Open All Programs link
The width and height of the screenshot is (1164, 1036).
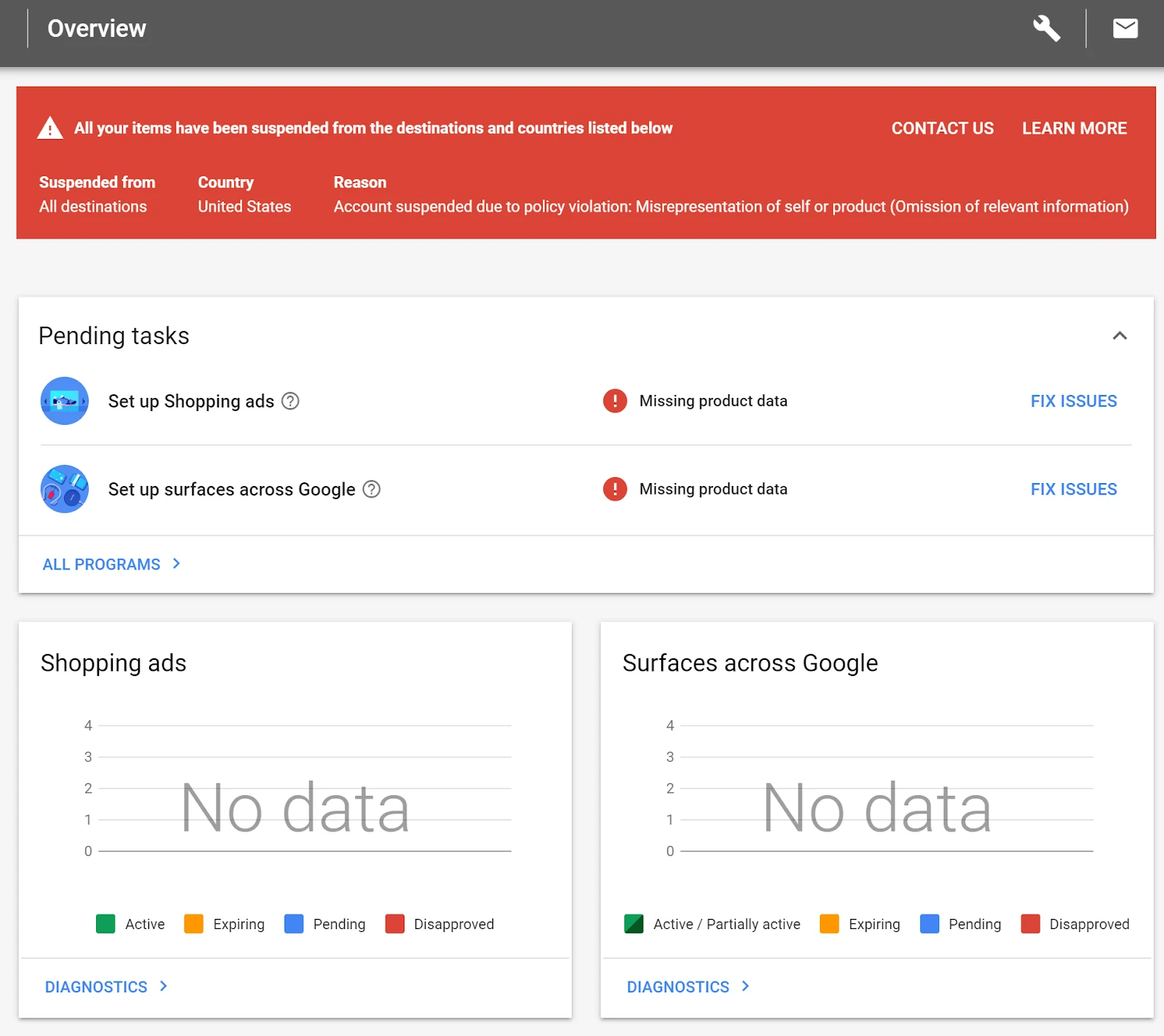coord(111,565)
